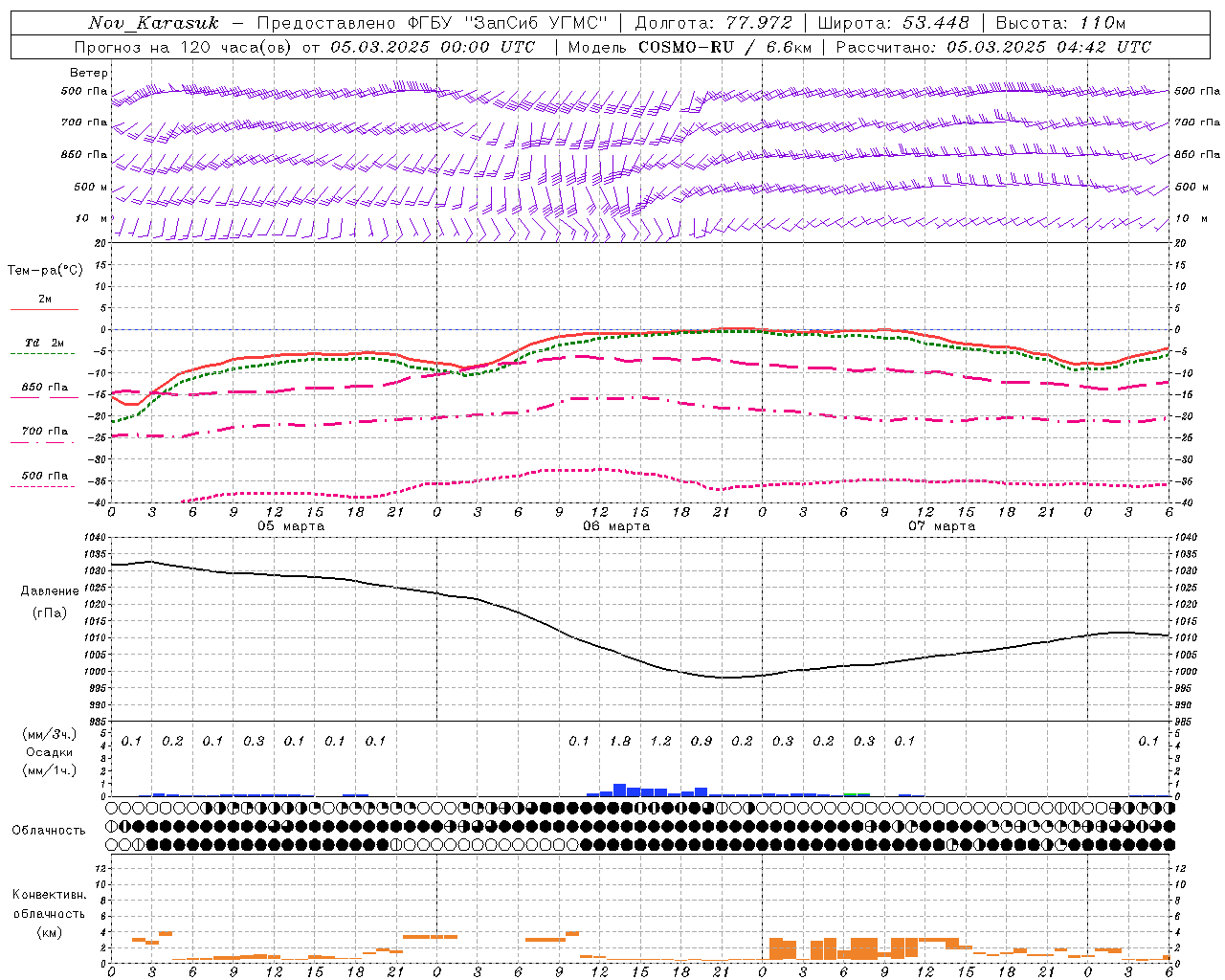Click the 'Рассчитано: 05.03.2025 04:42 UTC' timestamp

[993, 47]
